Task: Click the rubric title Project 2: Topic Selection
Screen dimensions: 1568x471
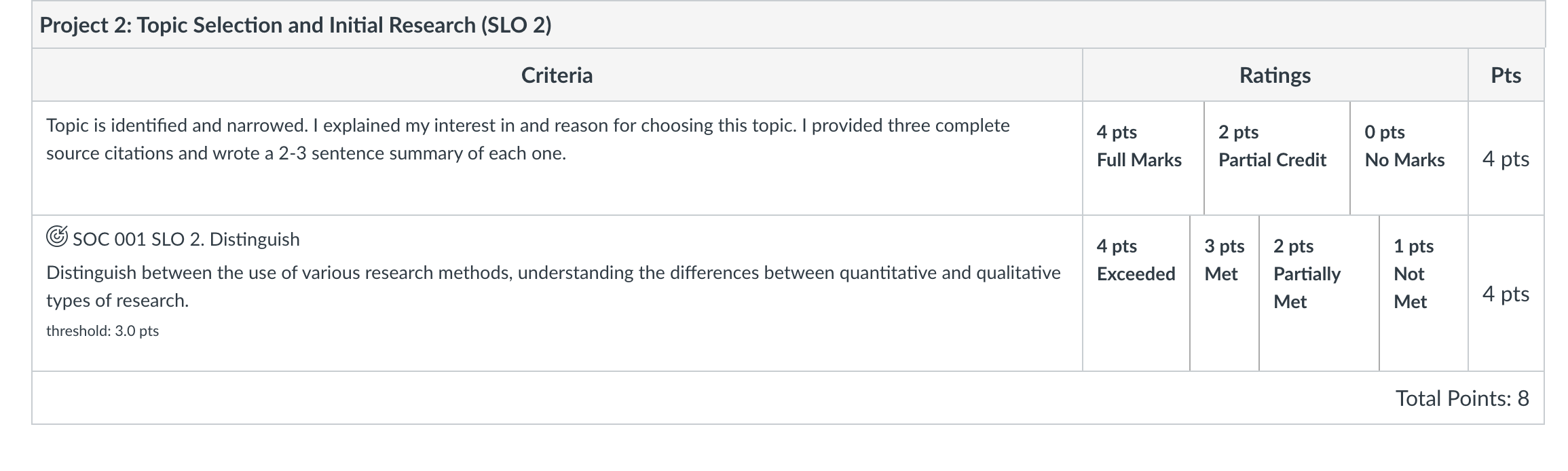Action: point(295,25)
